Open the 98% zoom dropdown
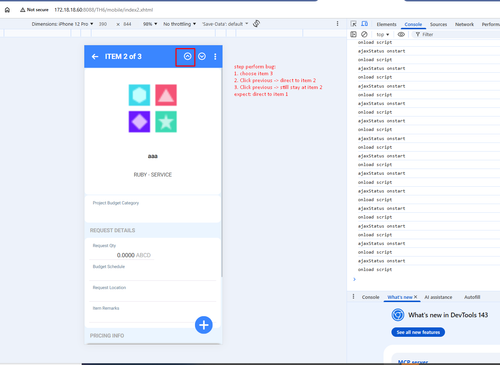500x365 pixels. tap(150, 24)
